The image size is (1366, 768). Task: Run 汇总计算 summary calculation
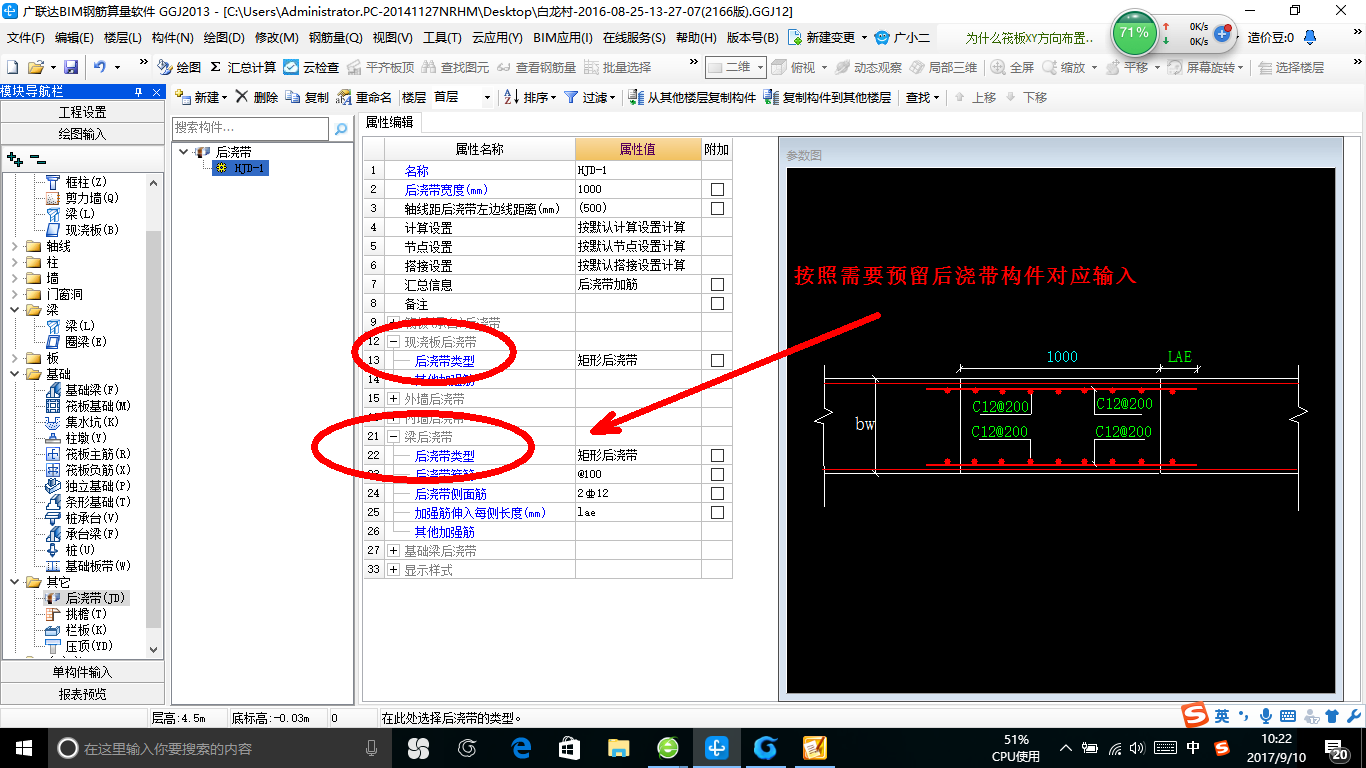[x=243, y=67]
